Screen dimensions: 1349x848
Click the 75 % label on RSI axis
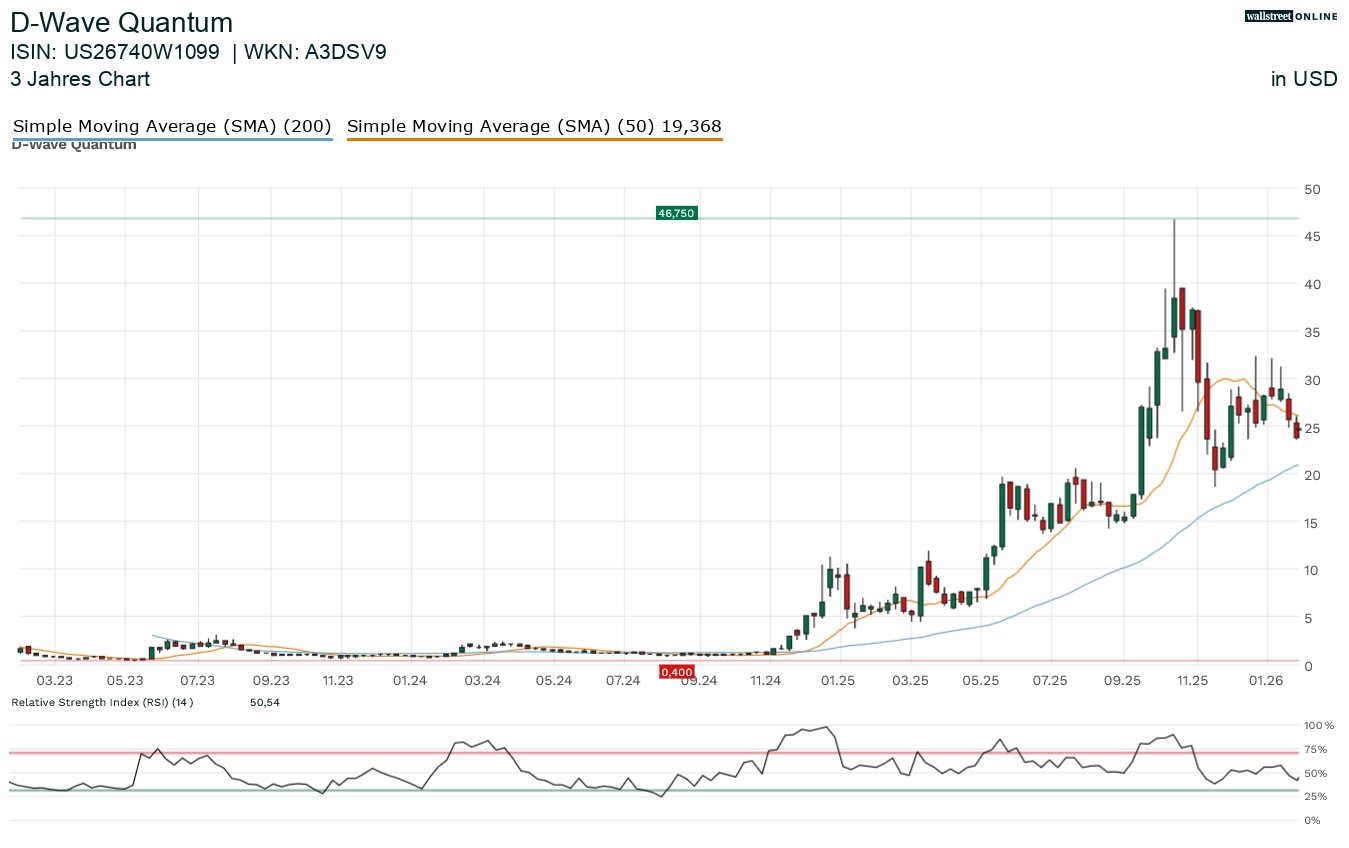point(1315,750)
